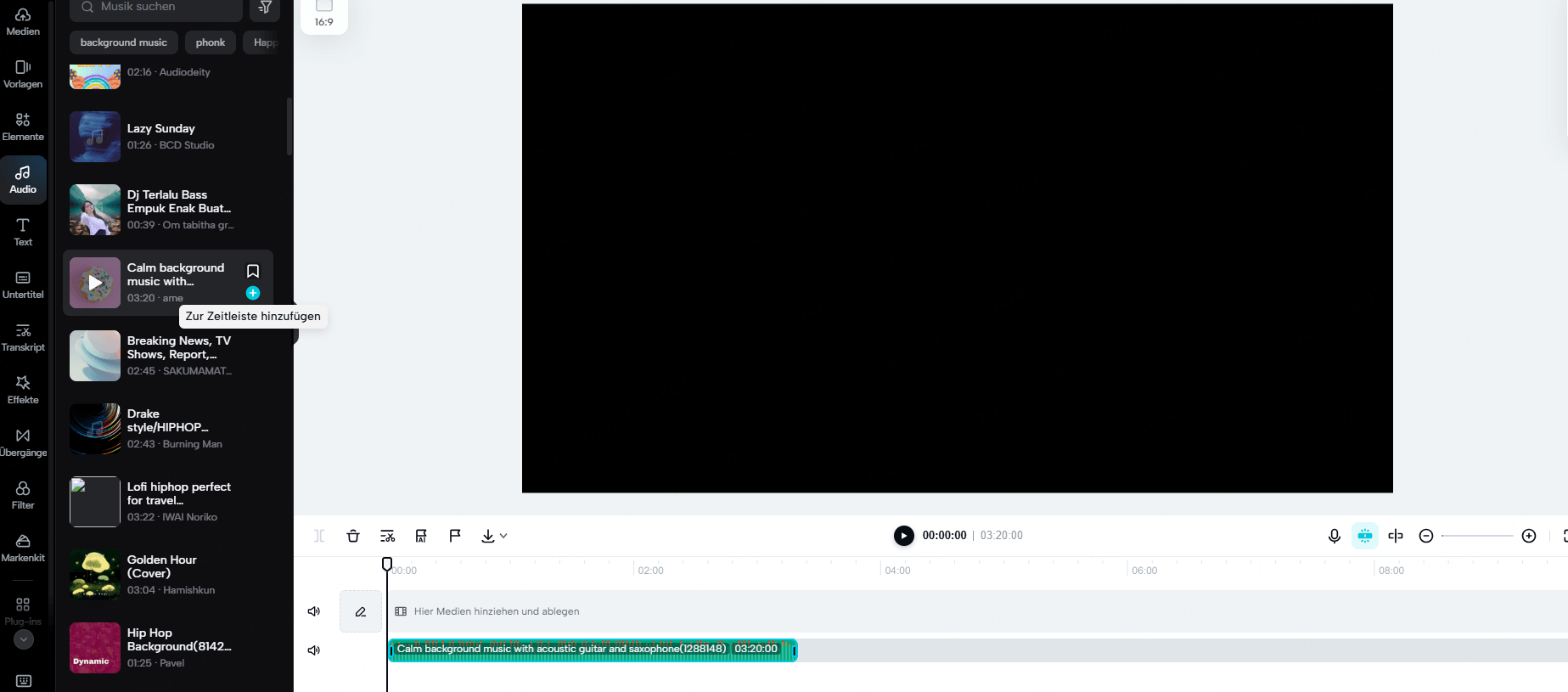Screen dimensions: 1568x692
Task: Mute the video track speaker icon
Action: pyautogui.click(x=314, y=611)
